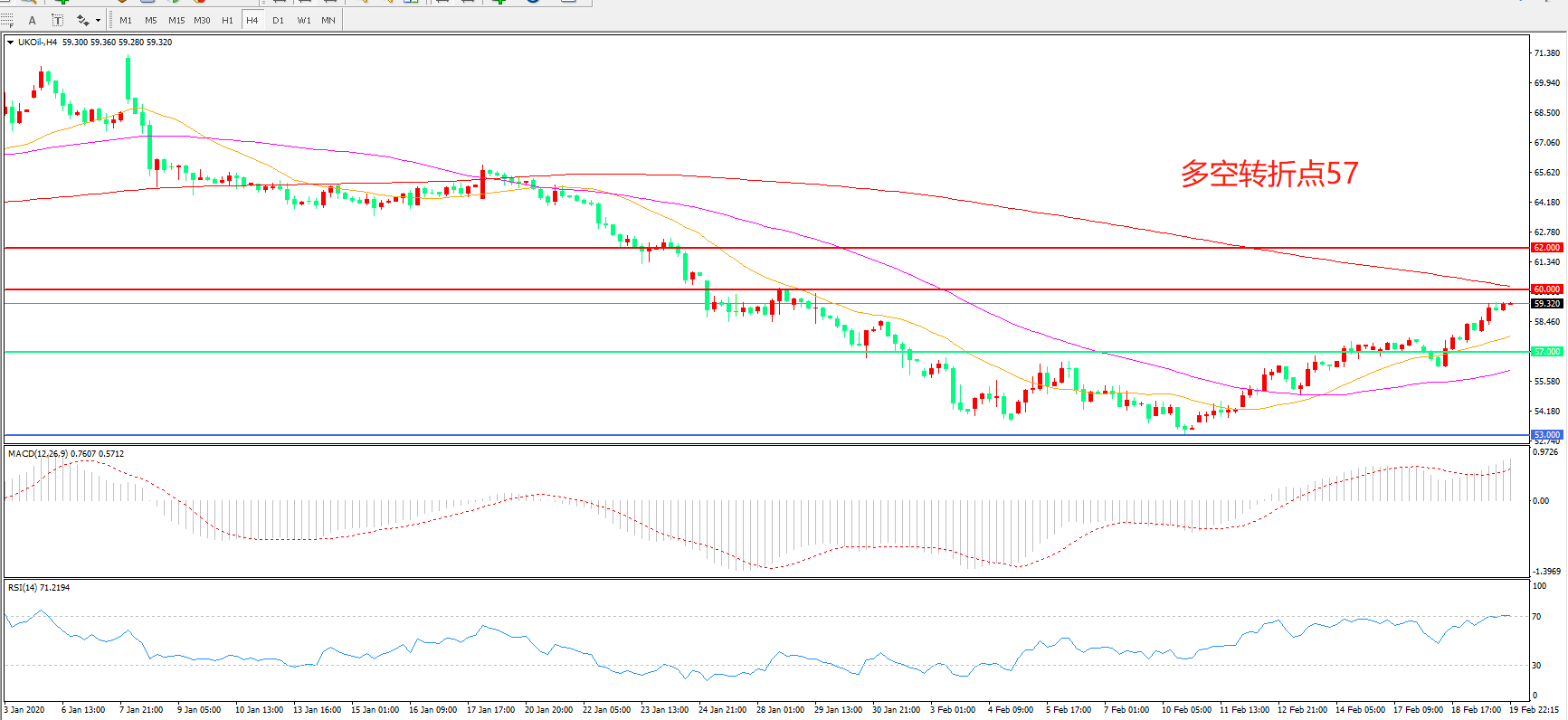Click the red 62.000 price level label
The image size is (1568, 720).
tap(1546, 247)
